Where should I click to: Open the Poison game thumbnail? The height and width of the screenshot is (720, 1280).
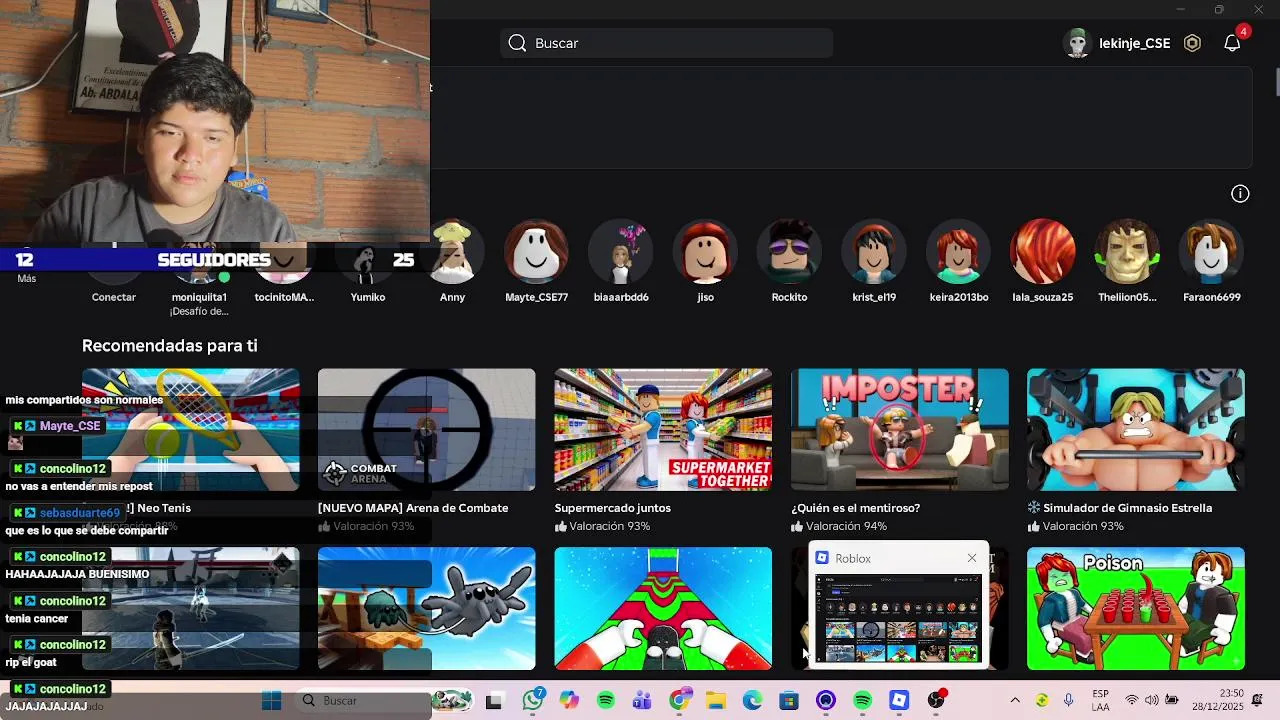click(1135, 608)
